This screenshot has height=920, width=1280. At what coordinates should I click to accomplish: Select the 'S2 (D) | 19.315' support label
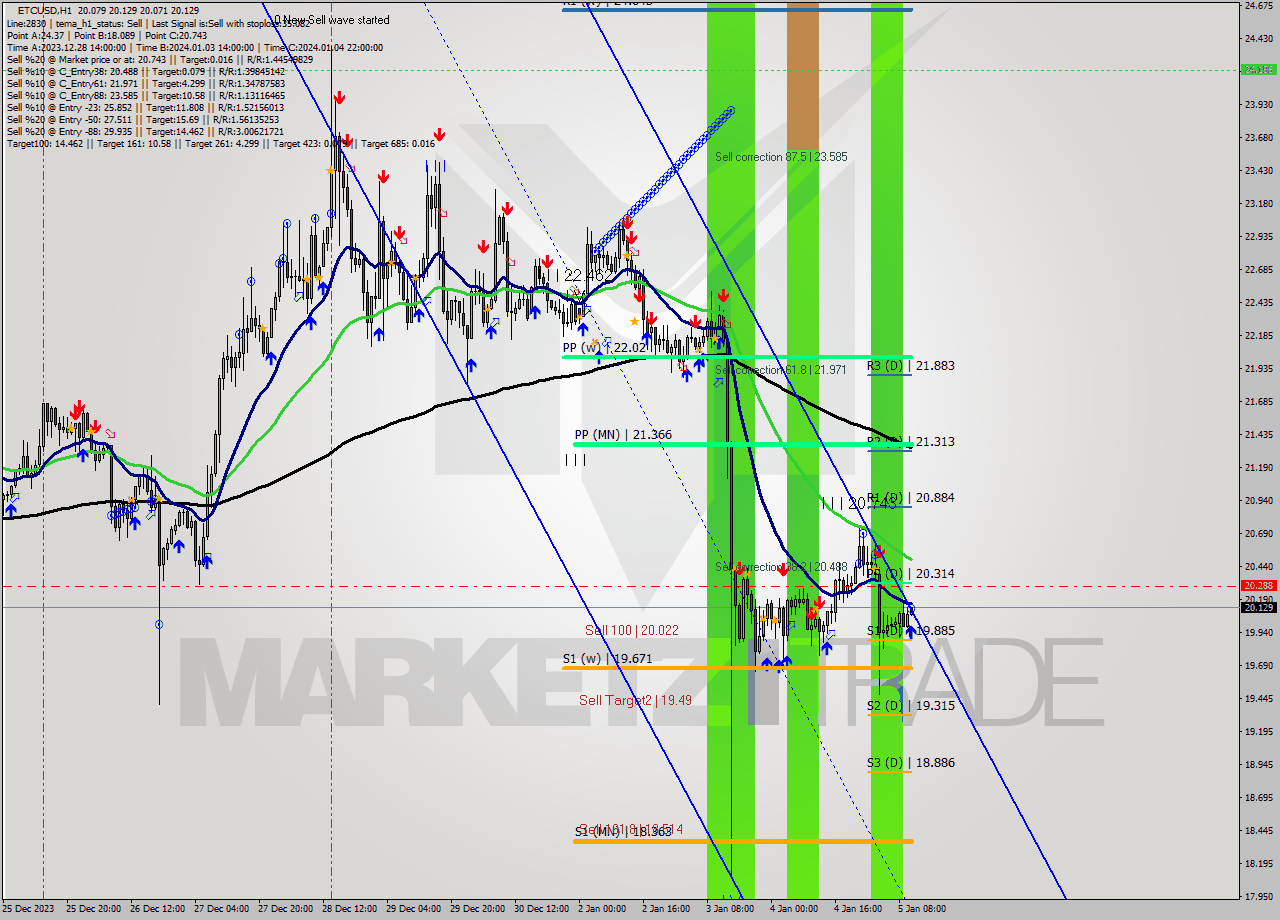pos(910,706)
